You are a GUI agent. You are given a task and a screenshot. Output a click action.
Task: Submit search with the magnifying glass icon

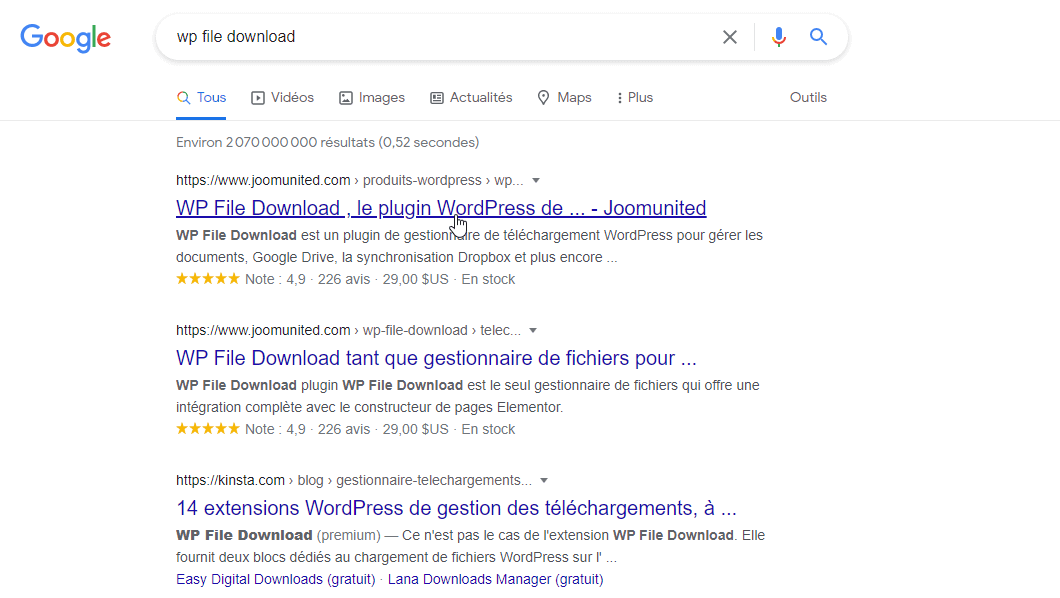coord(819,36)
